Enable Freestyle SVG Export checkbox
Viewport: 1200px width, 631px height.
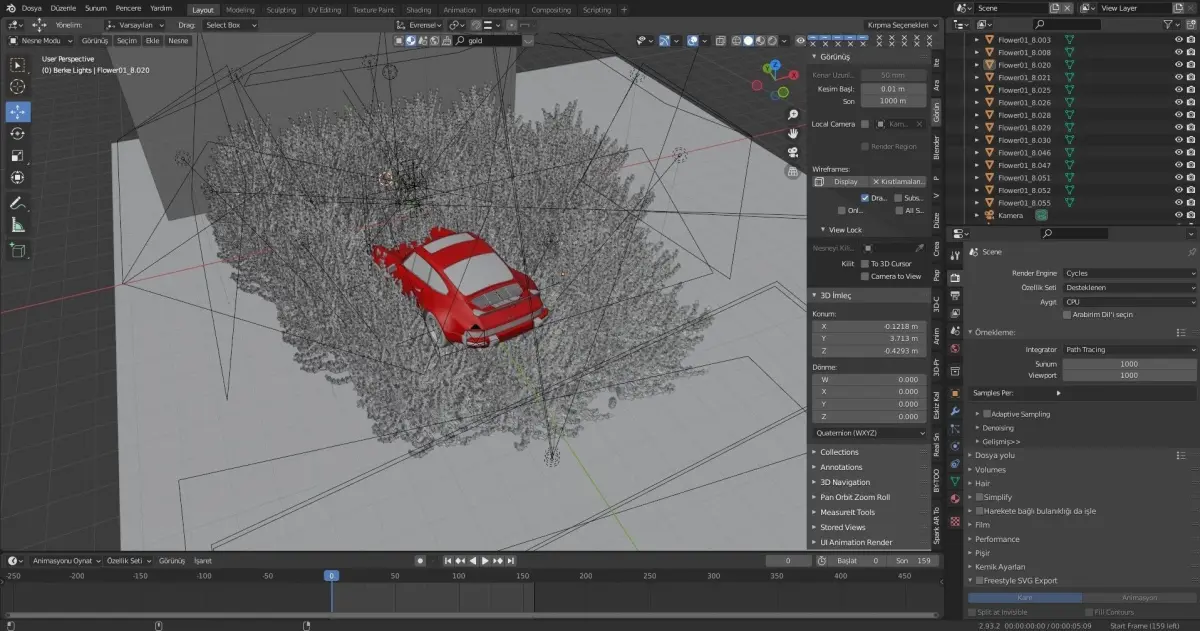click(x=979, y=581)
